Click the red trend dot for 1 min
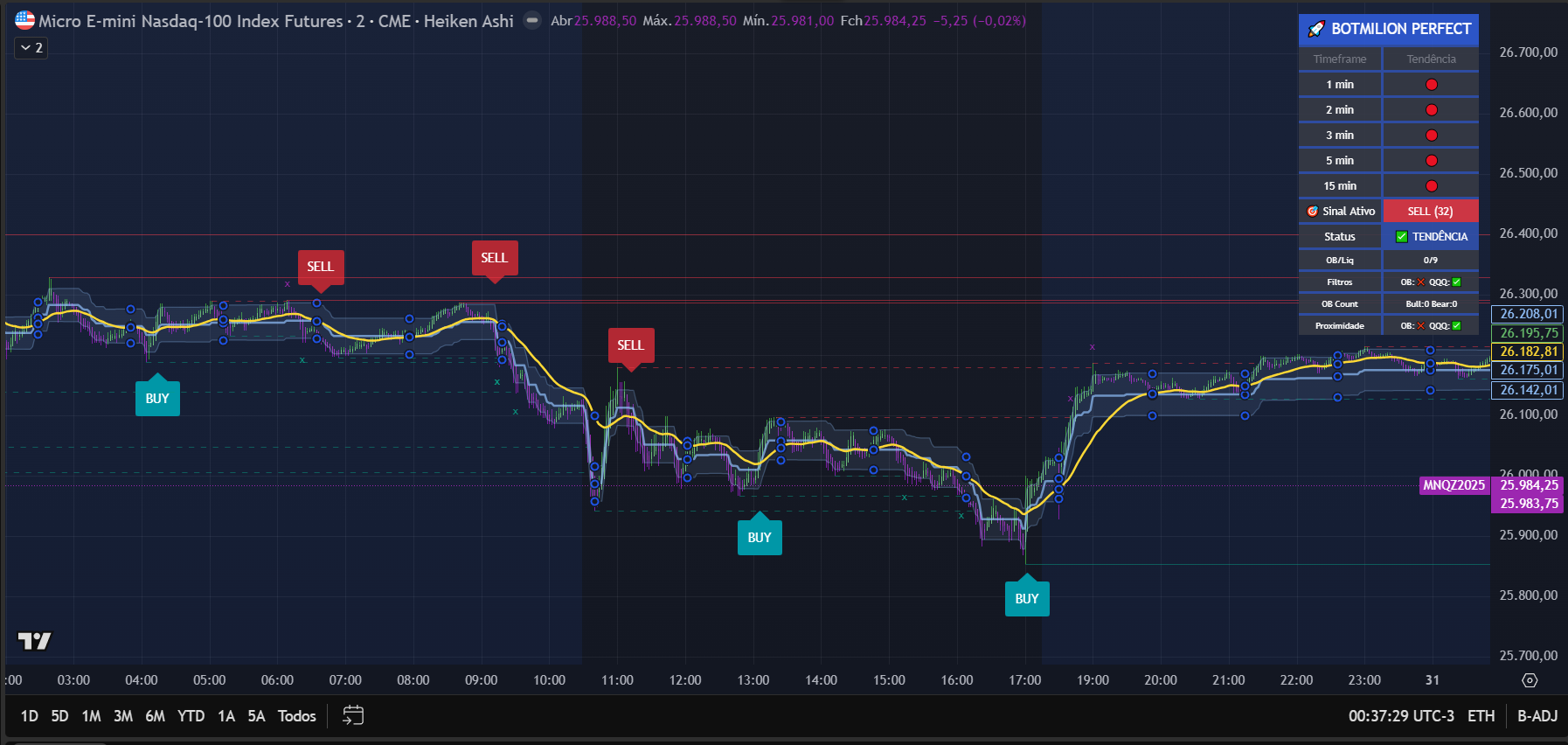The height and width of the screenshot is (745, 1568). [x=1431, y=85]
